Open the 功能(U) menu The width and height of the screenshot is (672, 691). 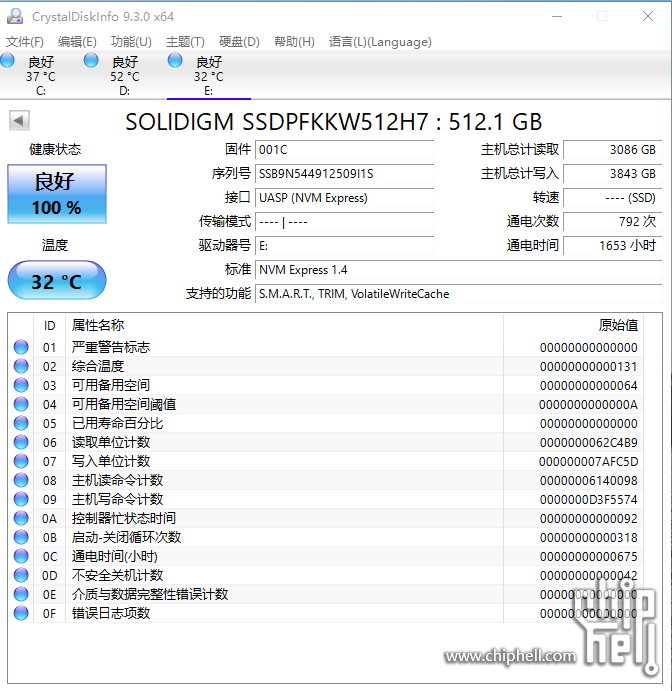coord(131,42)
